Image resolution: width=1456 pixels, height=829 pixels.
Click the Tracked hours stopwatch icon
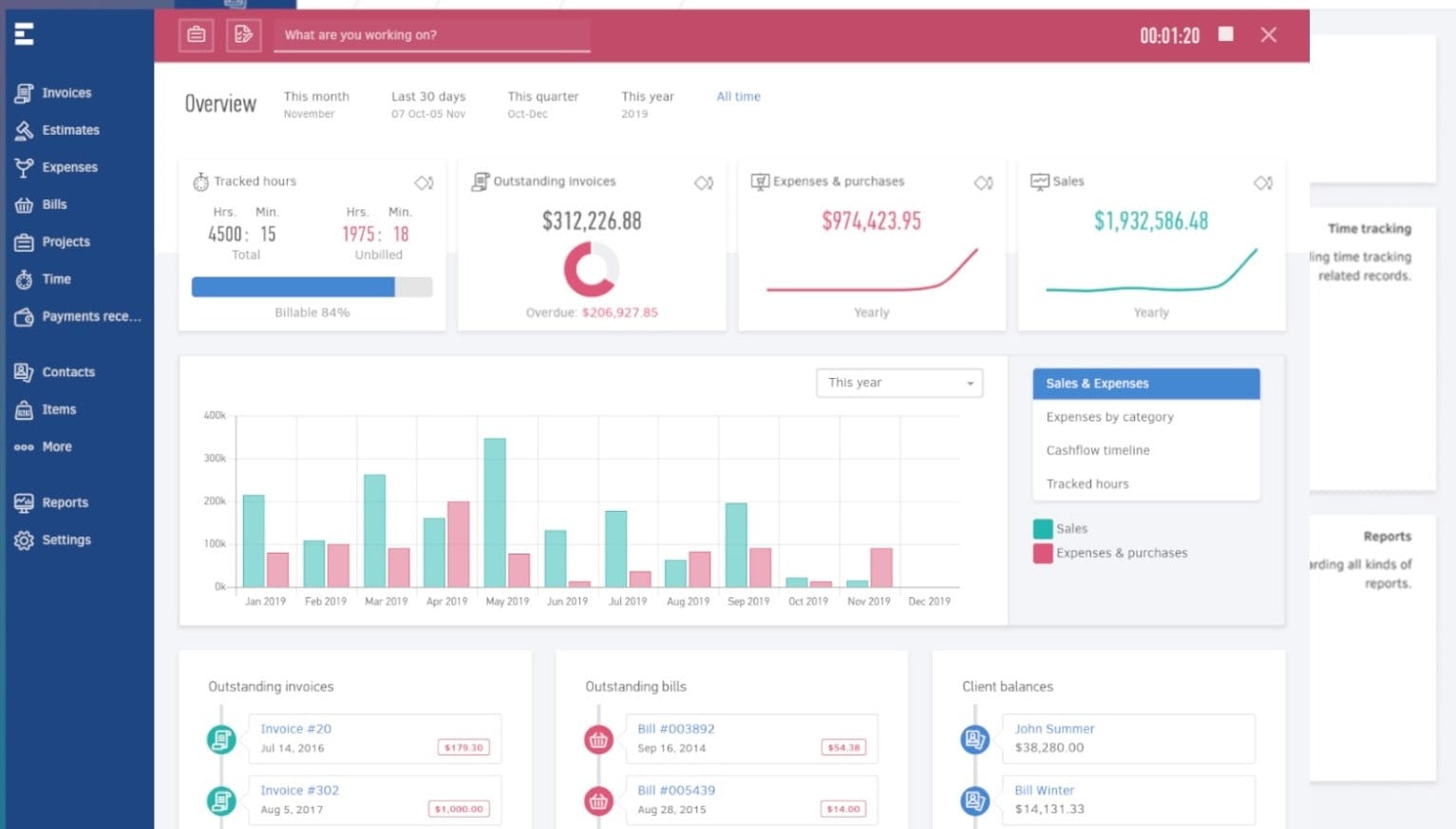(200, 181)
